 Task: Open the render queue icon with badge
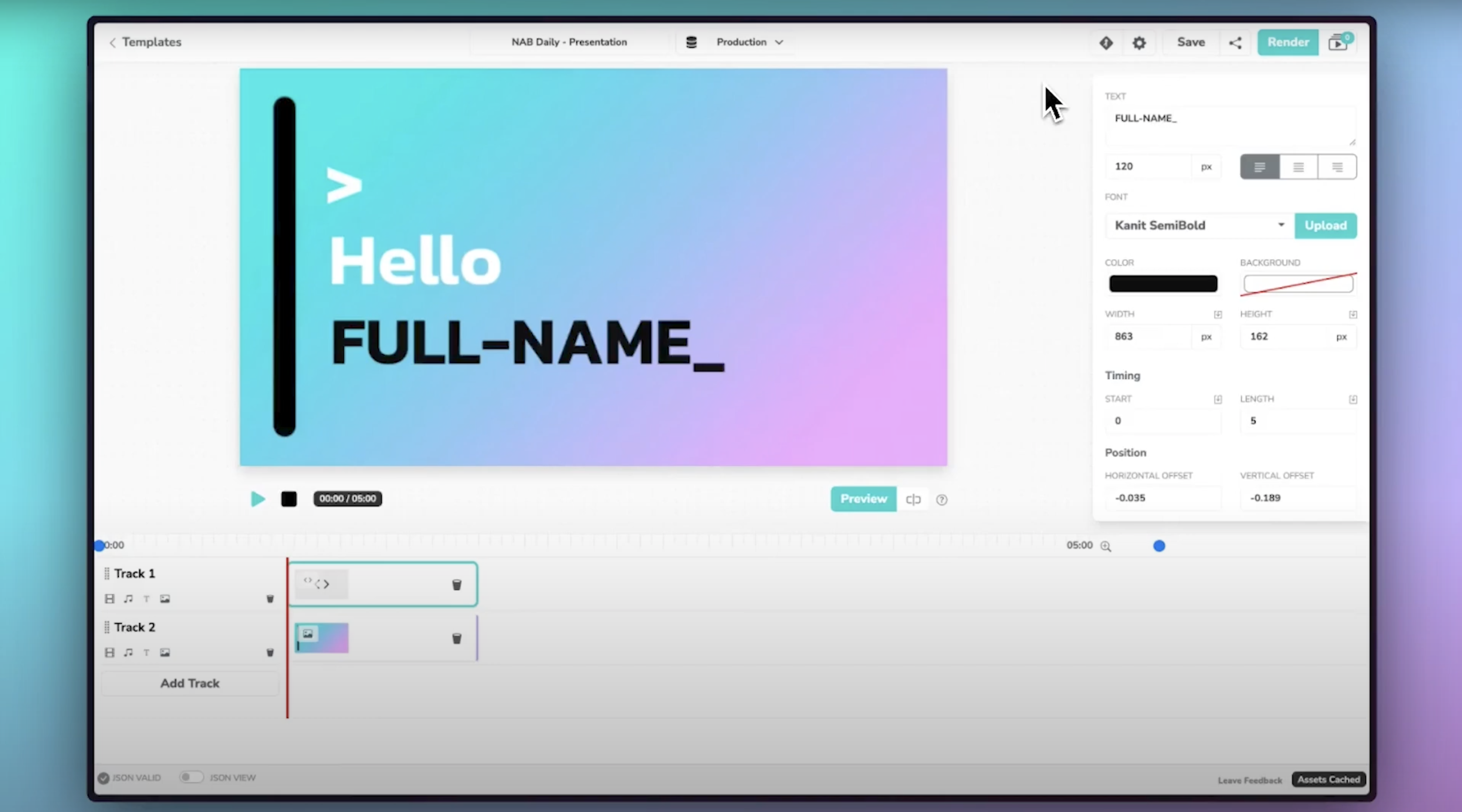(x=1339, y=43)
